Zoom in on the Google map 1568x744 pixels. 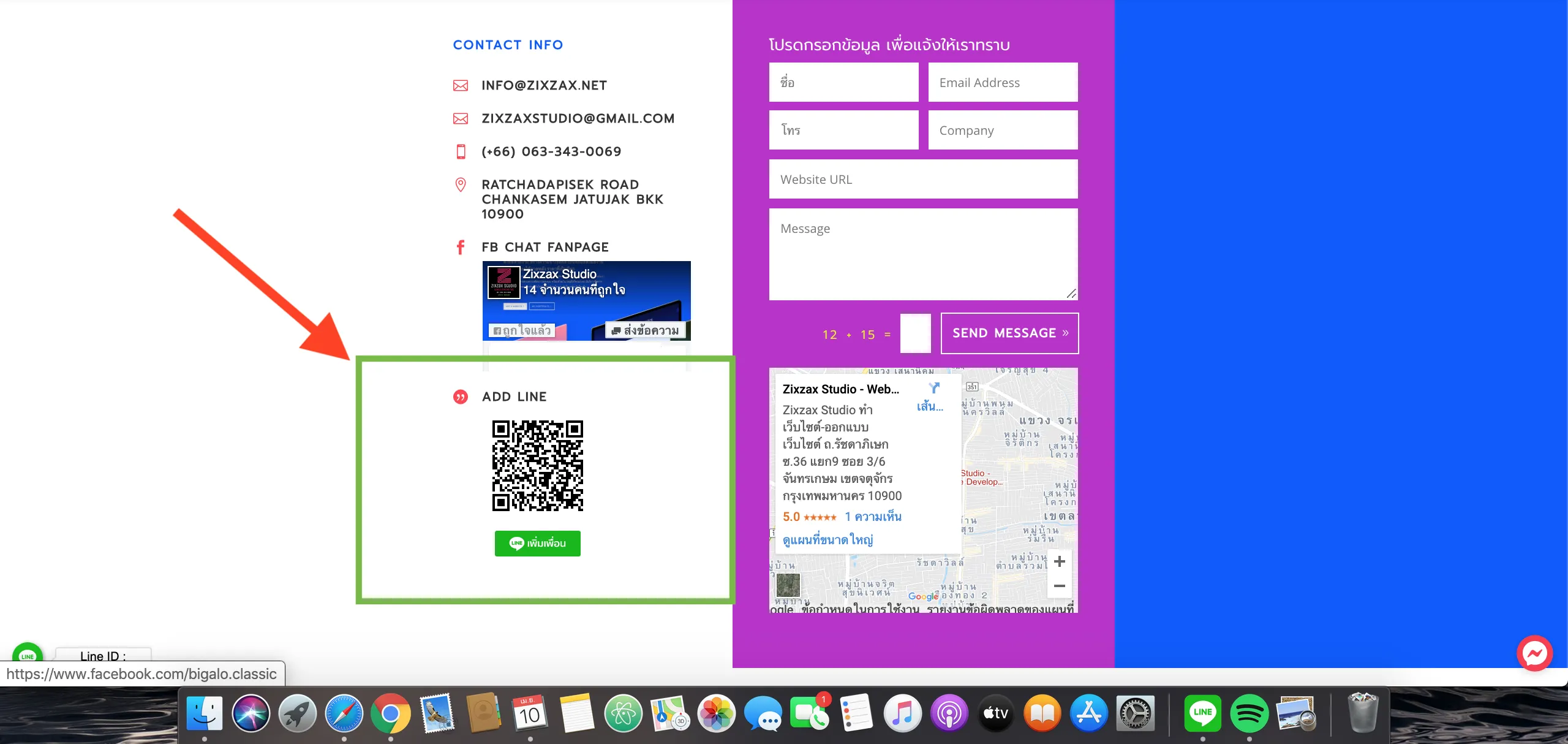click(1060, 561)
